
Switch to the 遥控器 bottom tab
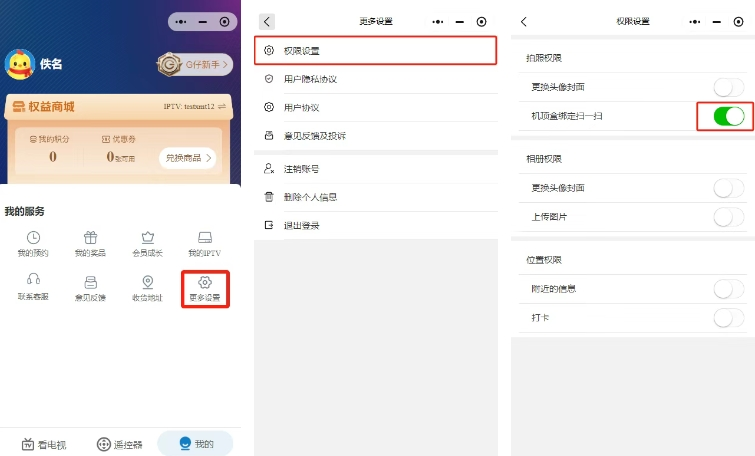(119, 444)
